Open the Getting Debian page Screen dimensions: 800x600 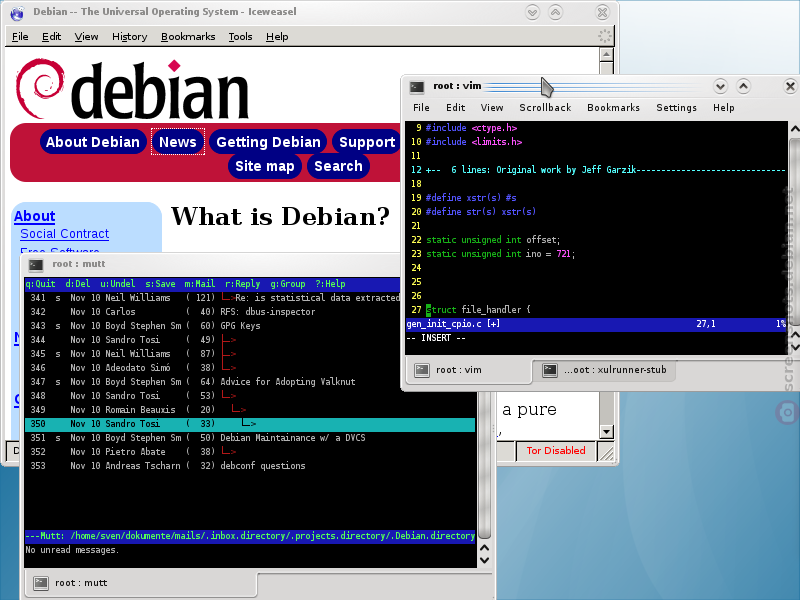point(268,142)
